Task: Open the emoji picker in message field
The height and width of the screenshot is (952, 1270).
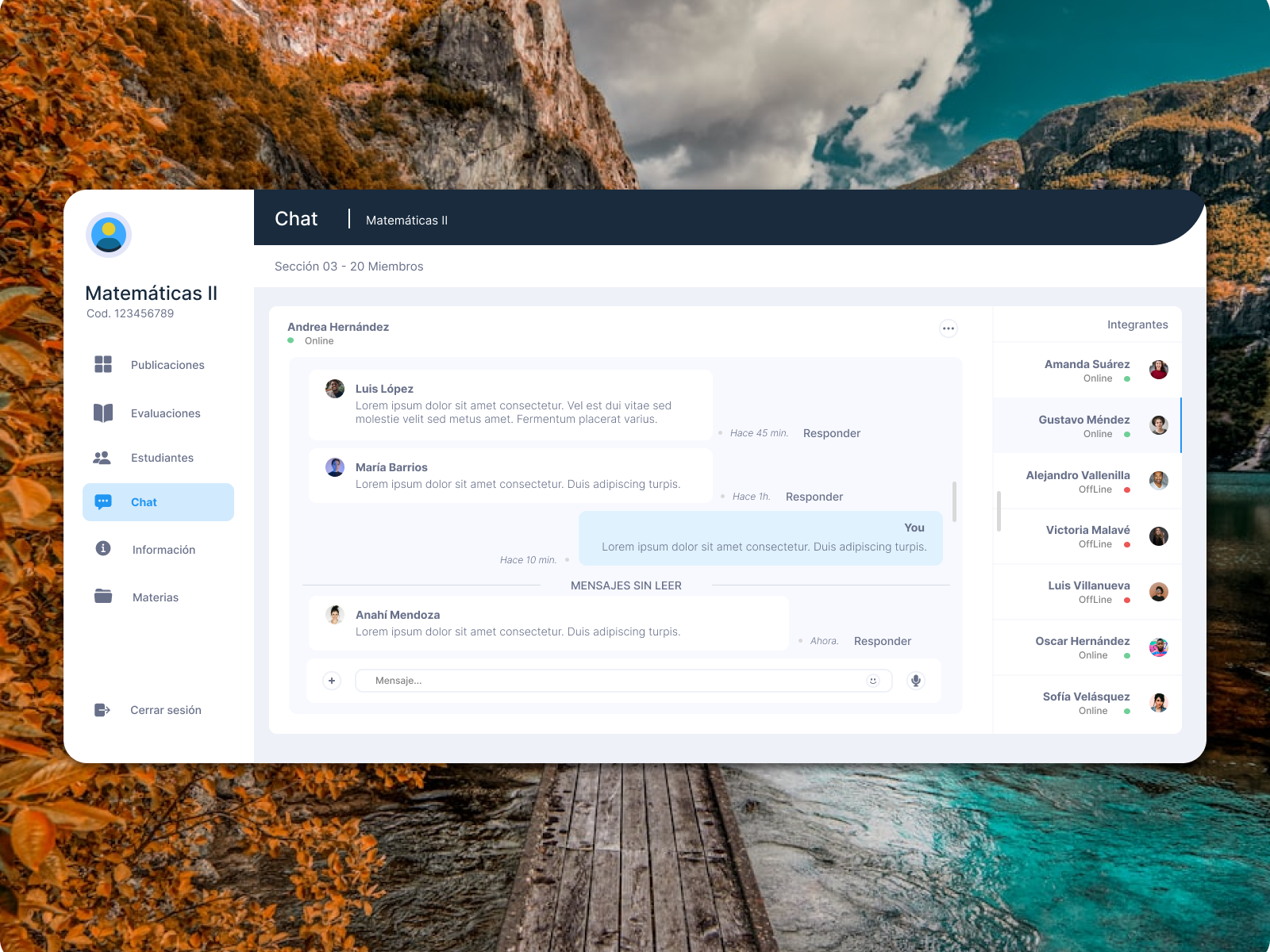Action: click(872, 681)
